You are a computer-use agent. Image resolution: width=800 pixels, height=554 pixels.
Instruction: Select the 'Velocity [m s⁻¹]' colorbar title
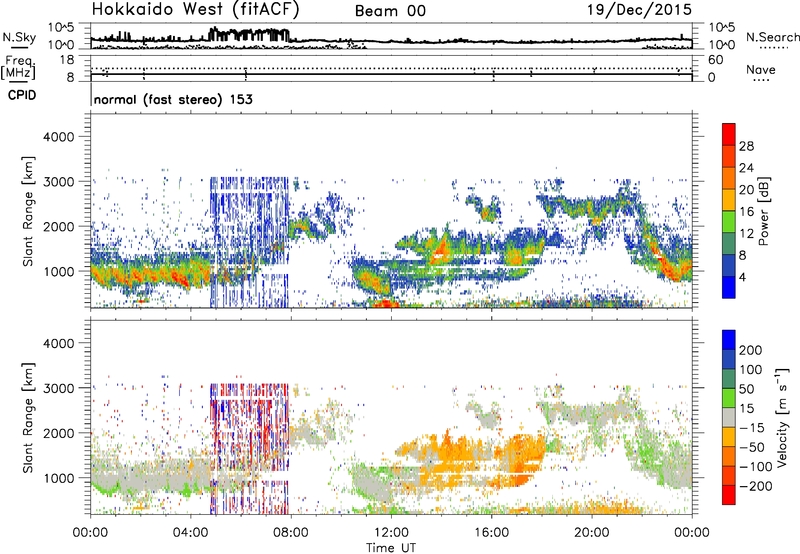point(782,417)
